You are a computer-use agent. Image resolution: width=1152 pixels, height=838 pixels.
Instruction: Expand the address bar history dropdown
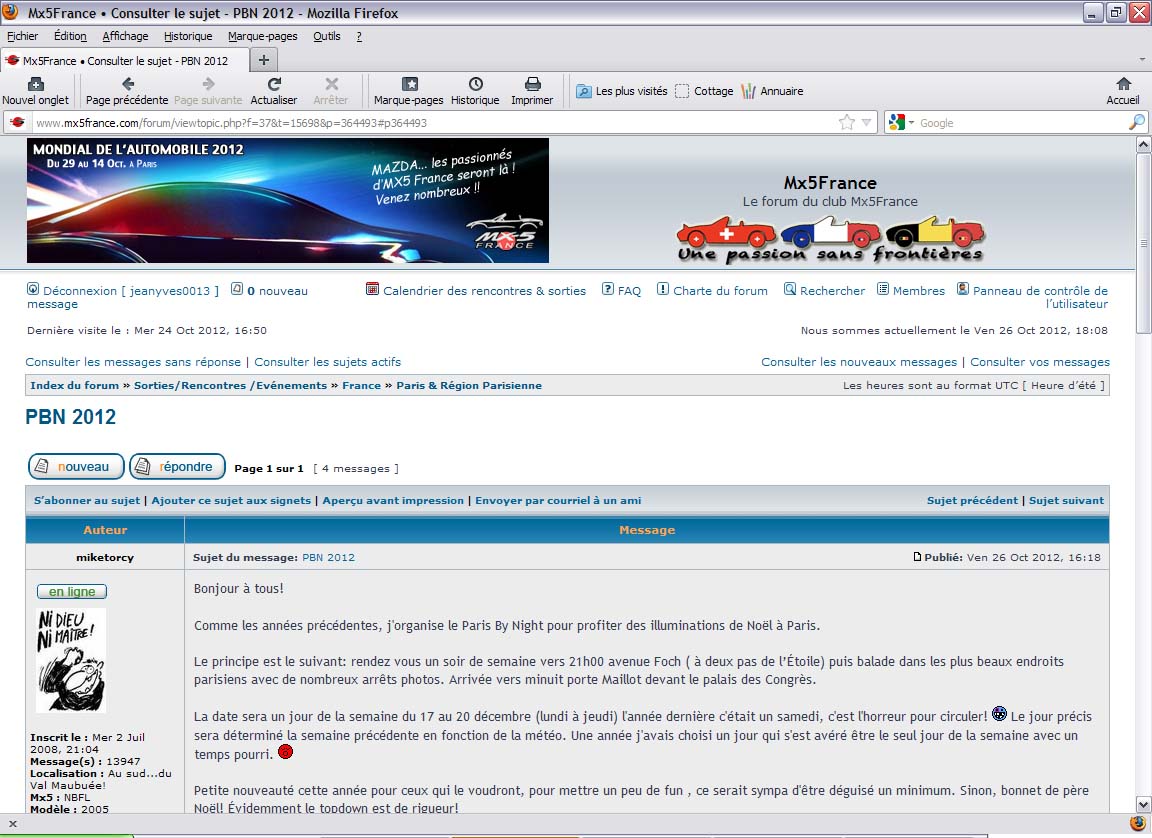coord(866,123)
